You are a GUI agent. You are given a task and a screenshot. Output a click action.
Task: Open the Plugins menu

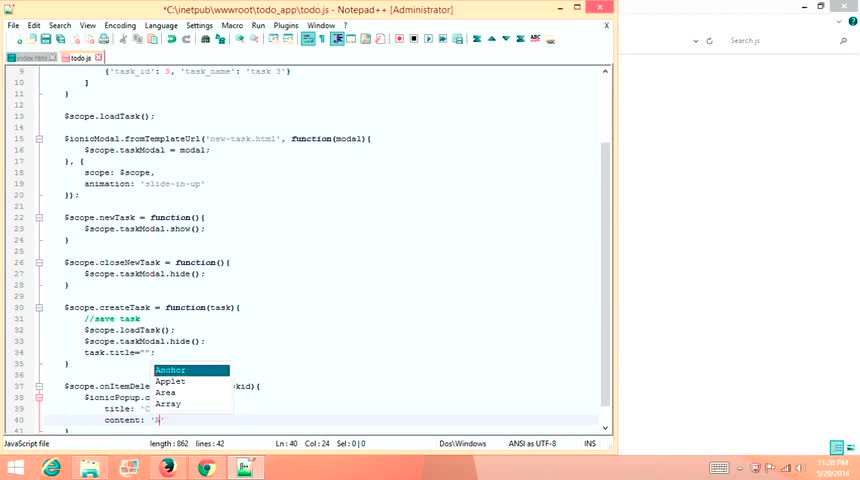286,25
